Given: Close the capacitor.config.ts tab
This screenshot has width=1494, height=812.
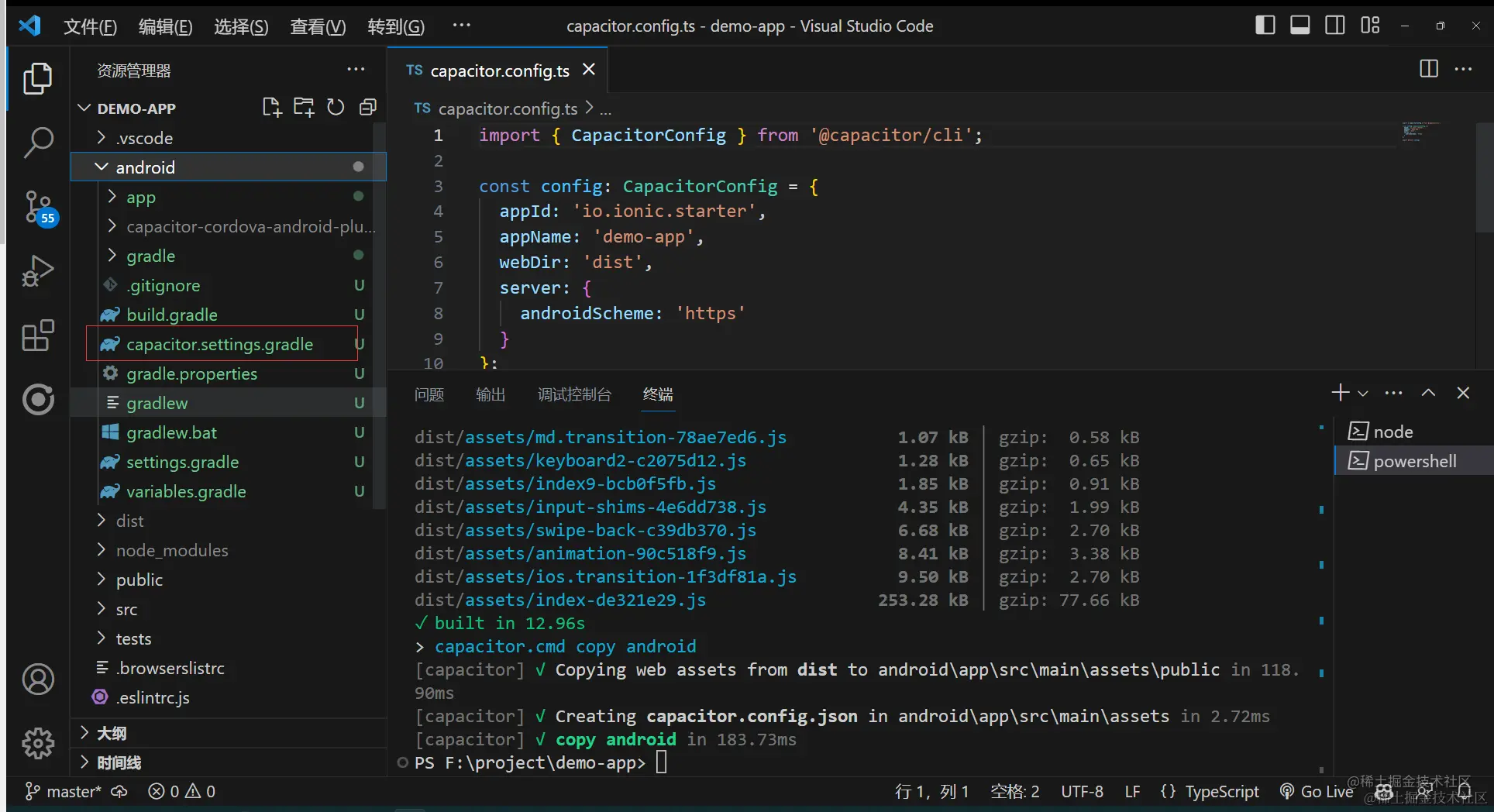Looking at the screenshot, I should click(x=589, y=70).
